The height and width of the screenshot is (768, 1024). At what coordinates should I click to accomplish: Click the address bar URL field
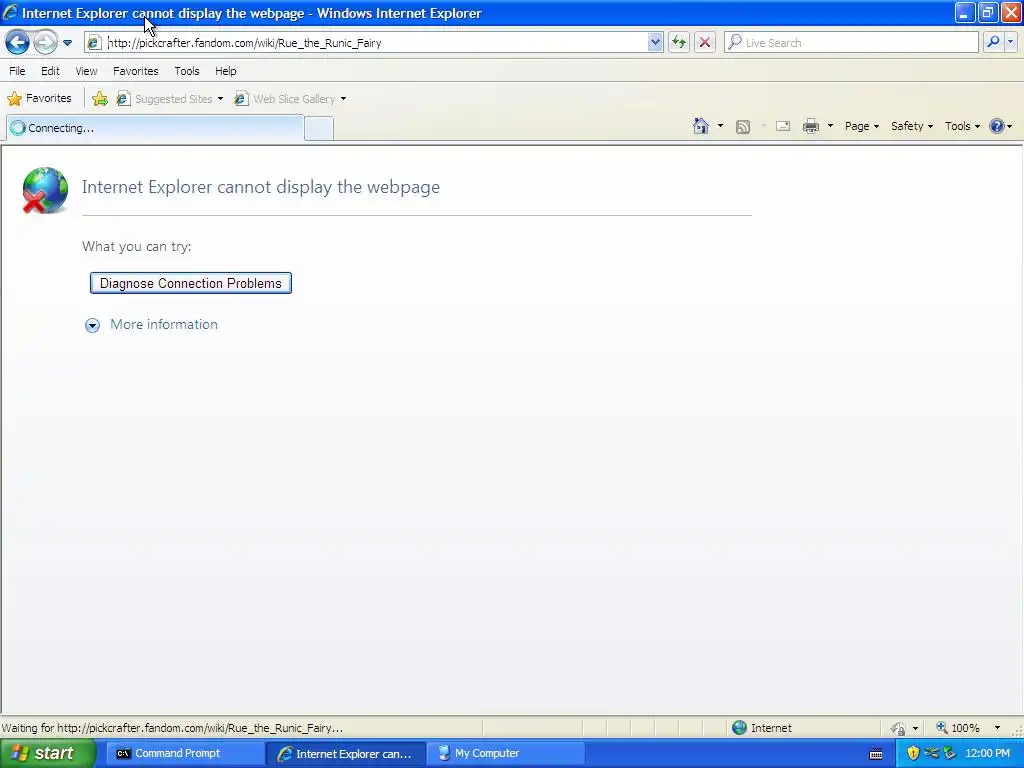pos(376,42)
